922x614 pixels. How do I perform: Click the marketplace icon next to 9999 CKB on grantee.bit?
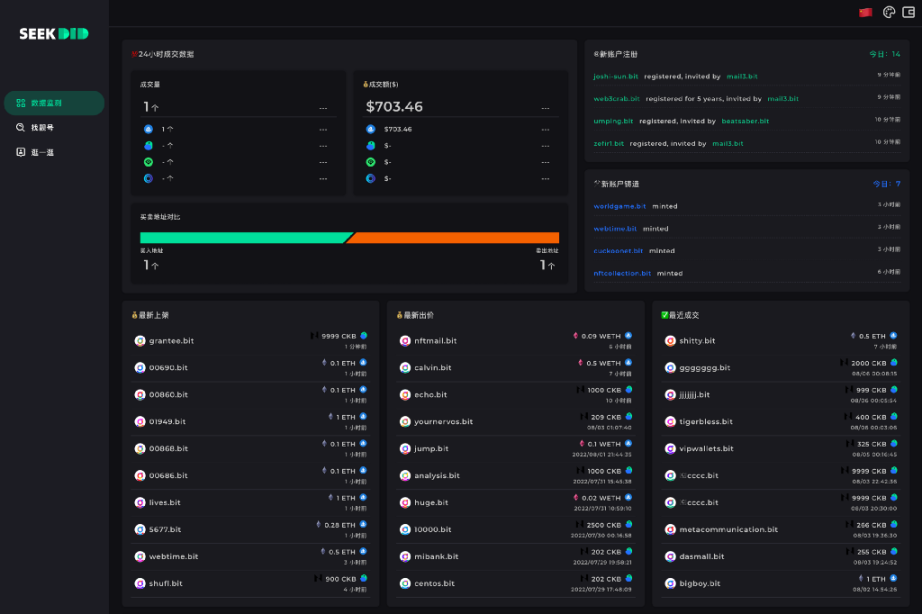pos(363,336)
